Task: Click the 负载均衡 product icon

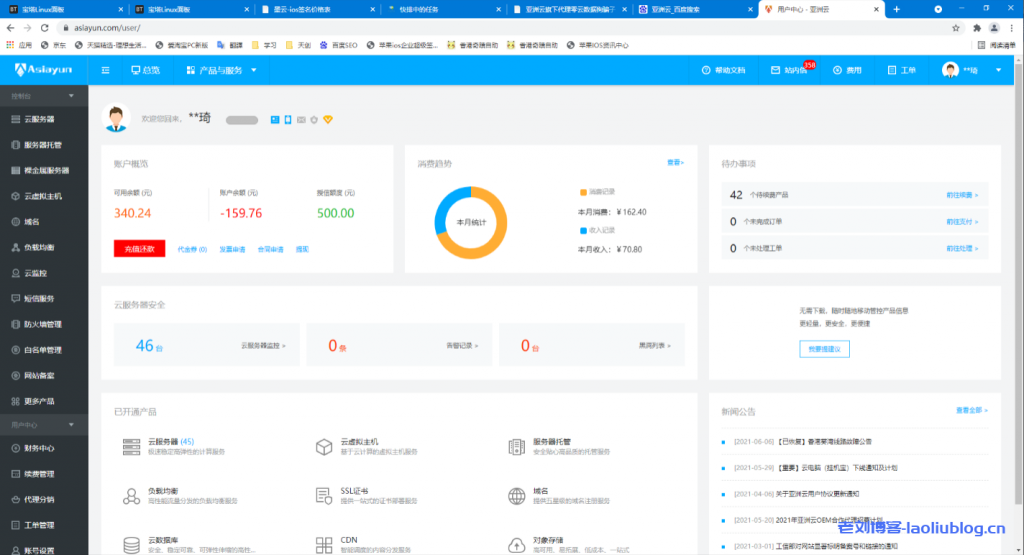Action: coord(131,496)
